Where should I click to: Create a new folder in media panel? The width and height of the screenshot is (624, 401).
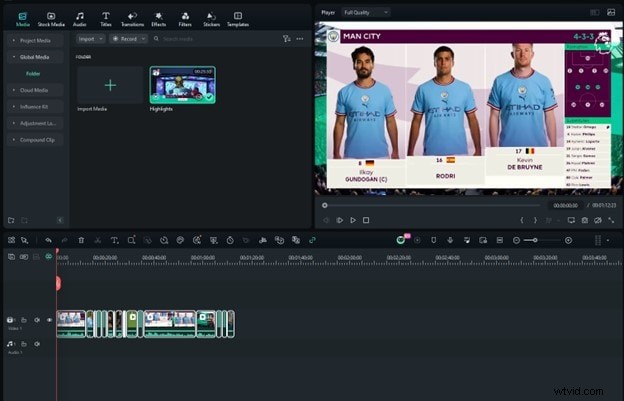click(11, 219)
